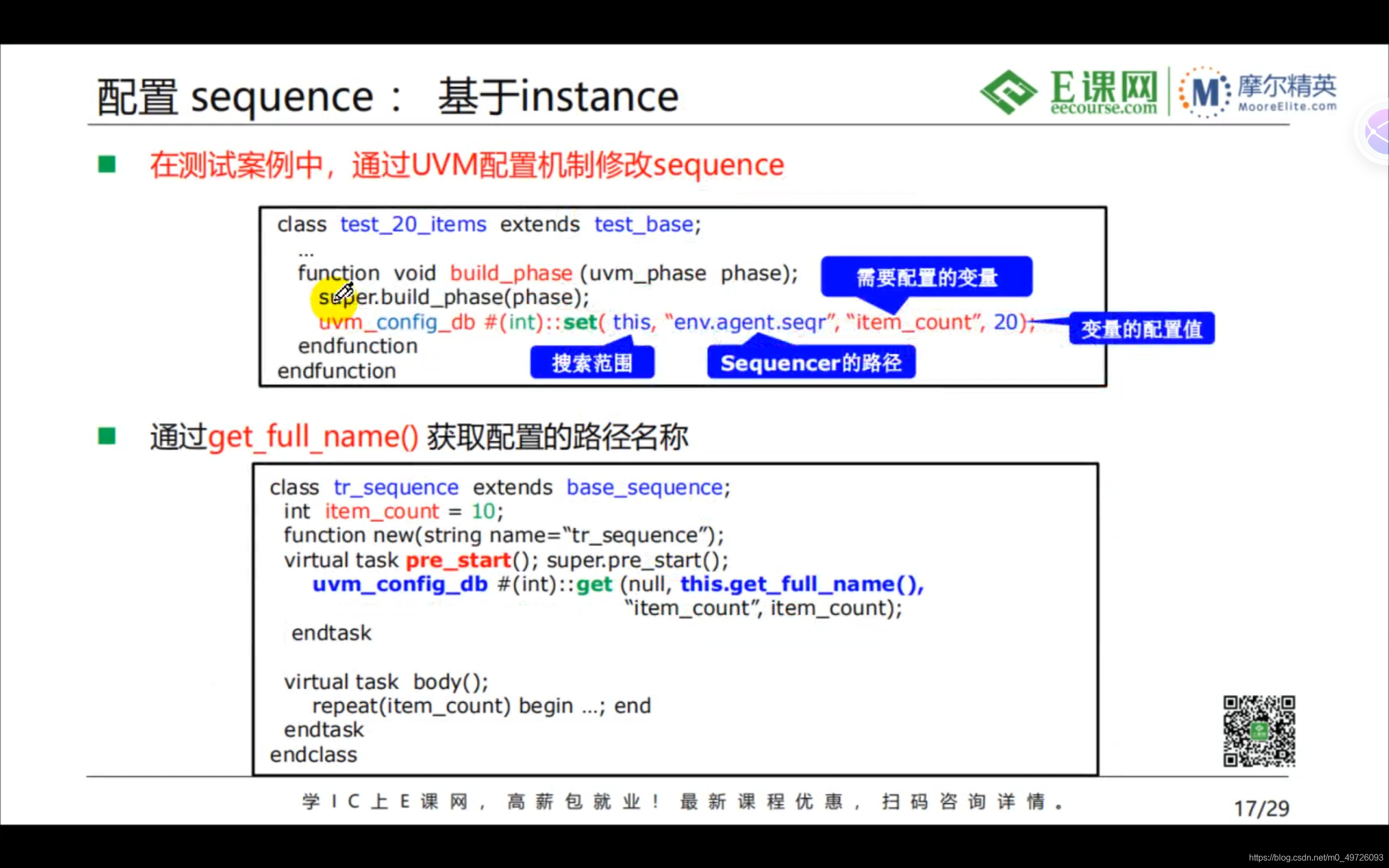The image size is (1389, 868).
Task: Click the red build_phase function name
Action: point(511,273)
